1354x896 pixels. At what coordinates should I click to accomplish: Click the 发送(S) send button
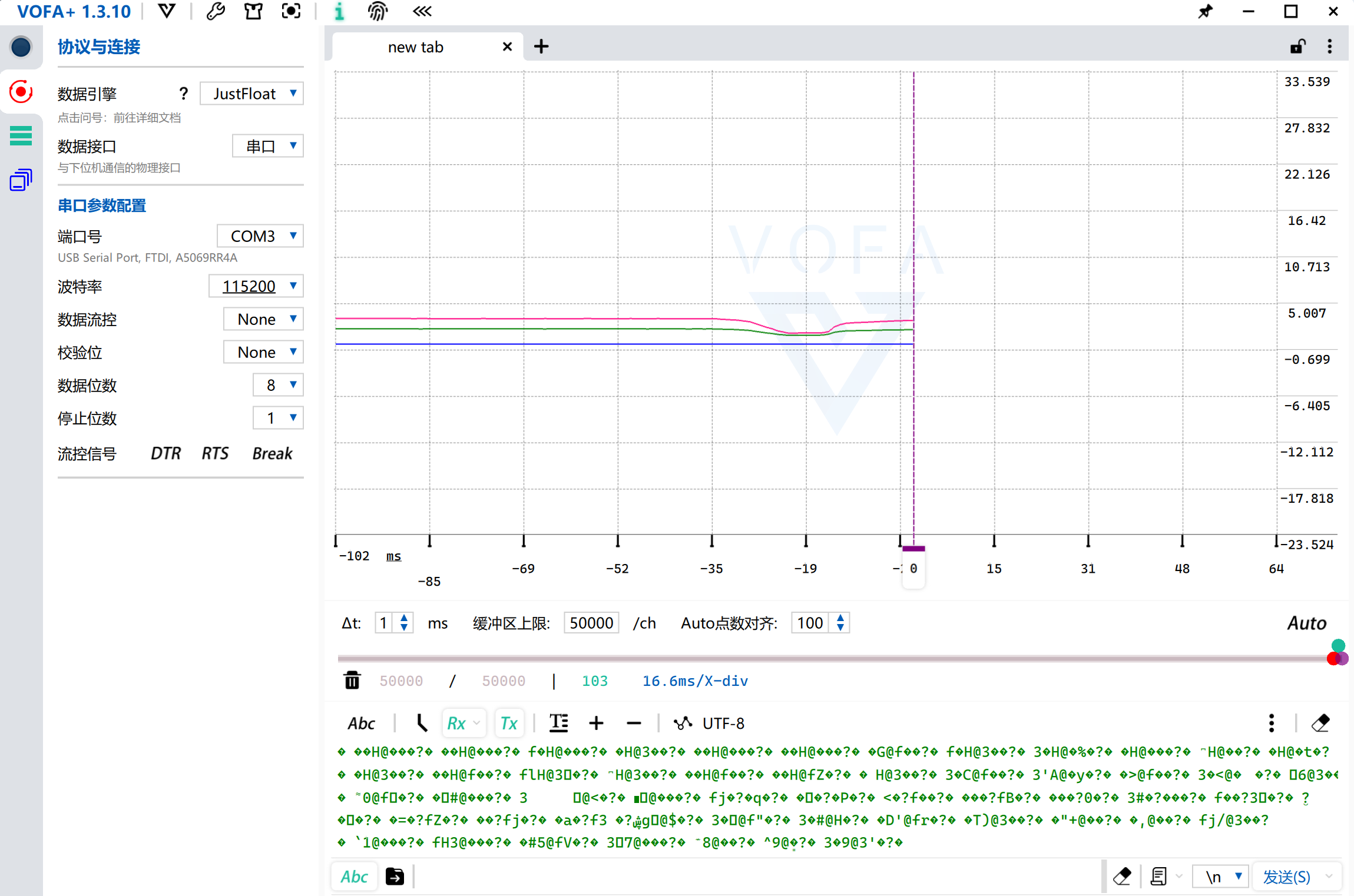pyautogui.click(x=1286, y=877)
